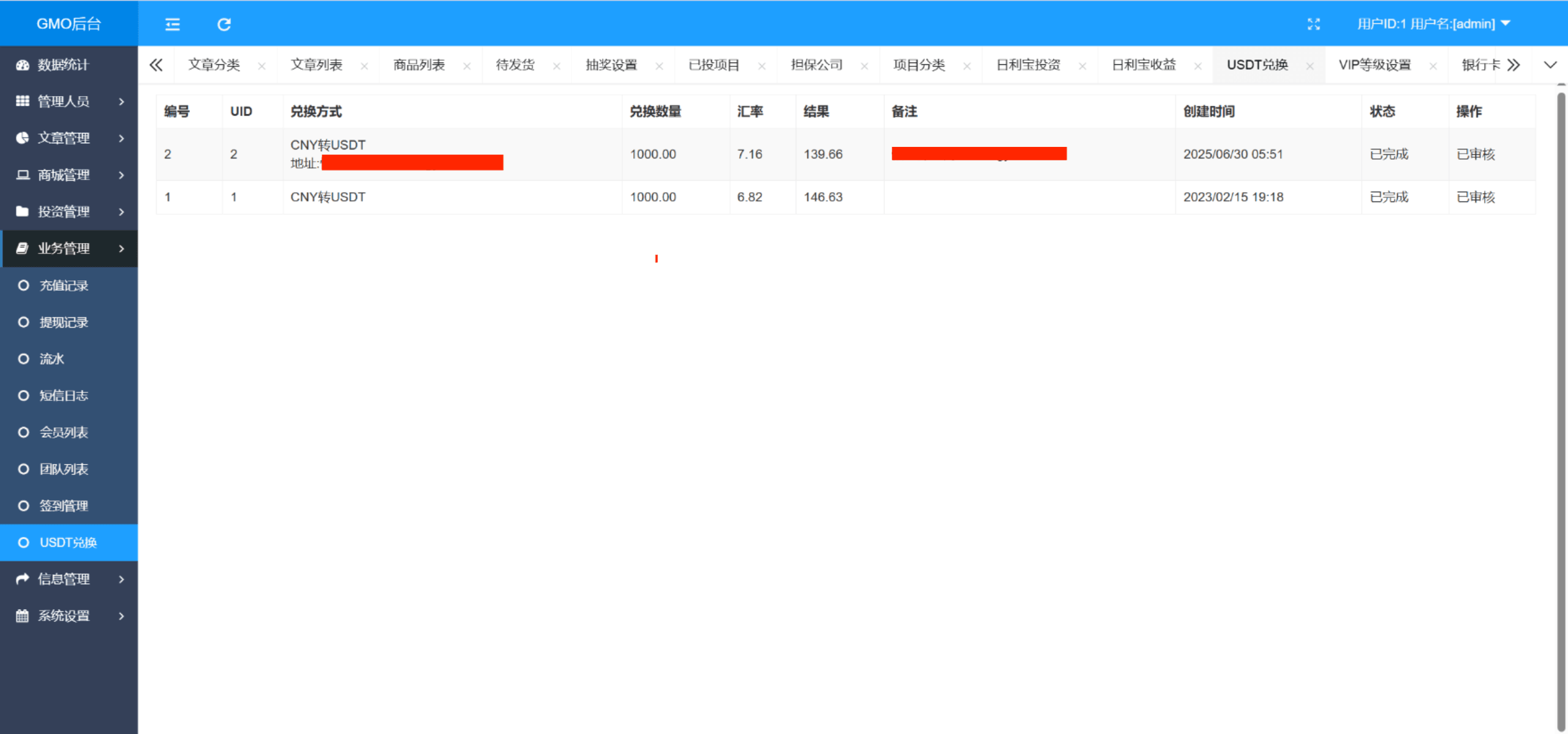Image resolution: width=1568 pixels, height=734 pixels.
Task: Open the tab options dropdown arrow
Action: tap(1550, 65)
